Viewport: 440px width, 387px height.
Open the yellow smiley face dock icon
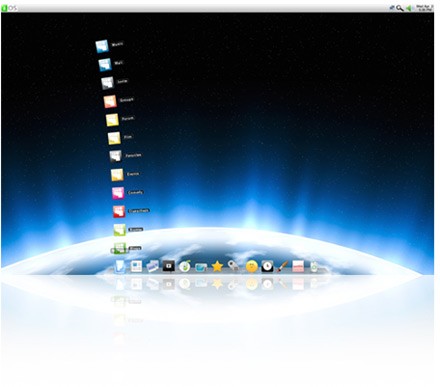tap(252, 266)
